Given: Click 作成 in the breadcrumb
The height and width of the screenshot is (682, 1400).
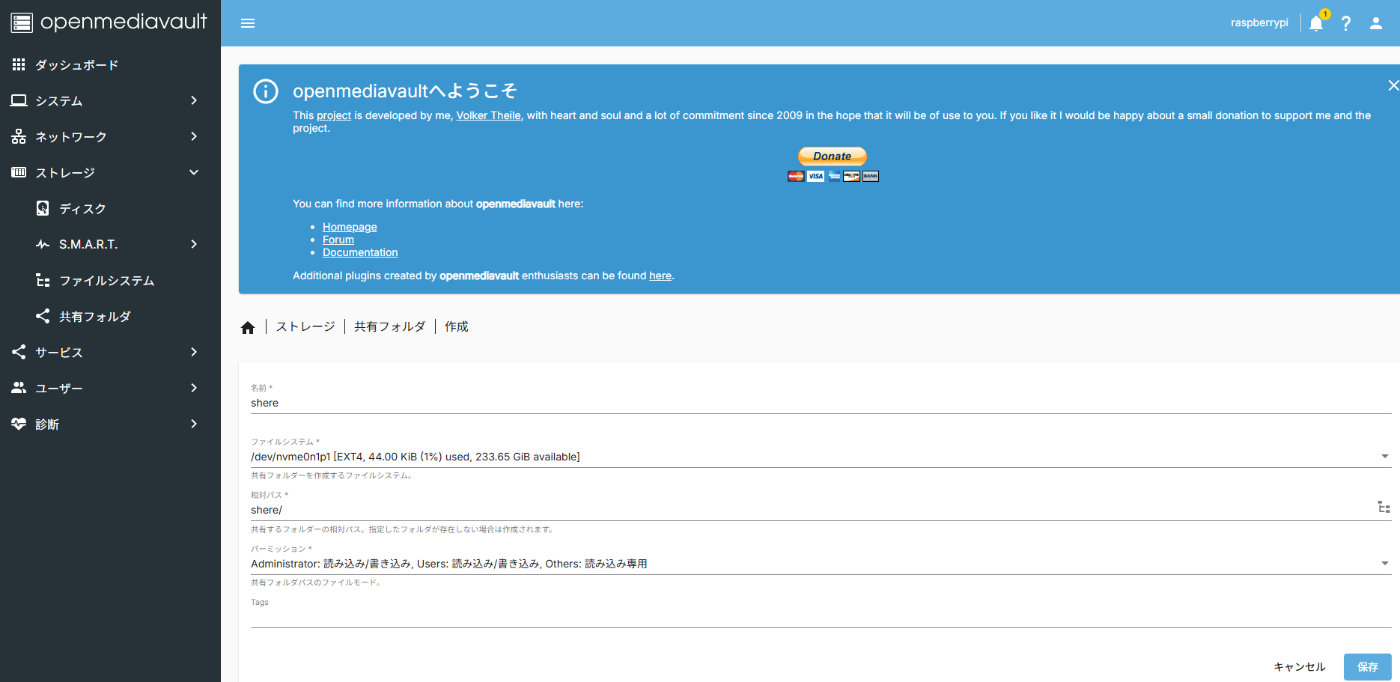Looking at the screenshot, I should point(457,327).
